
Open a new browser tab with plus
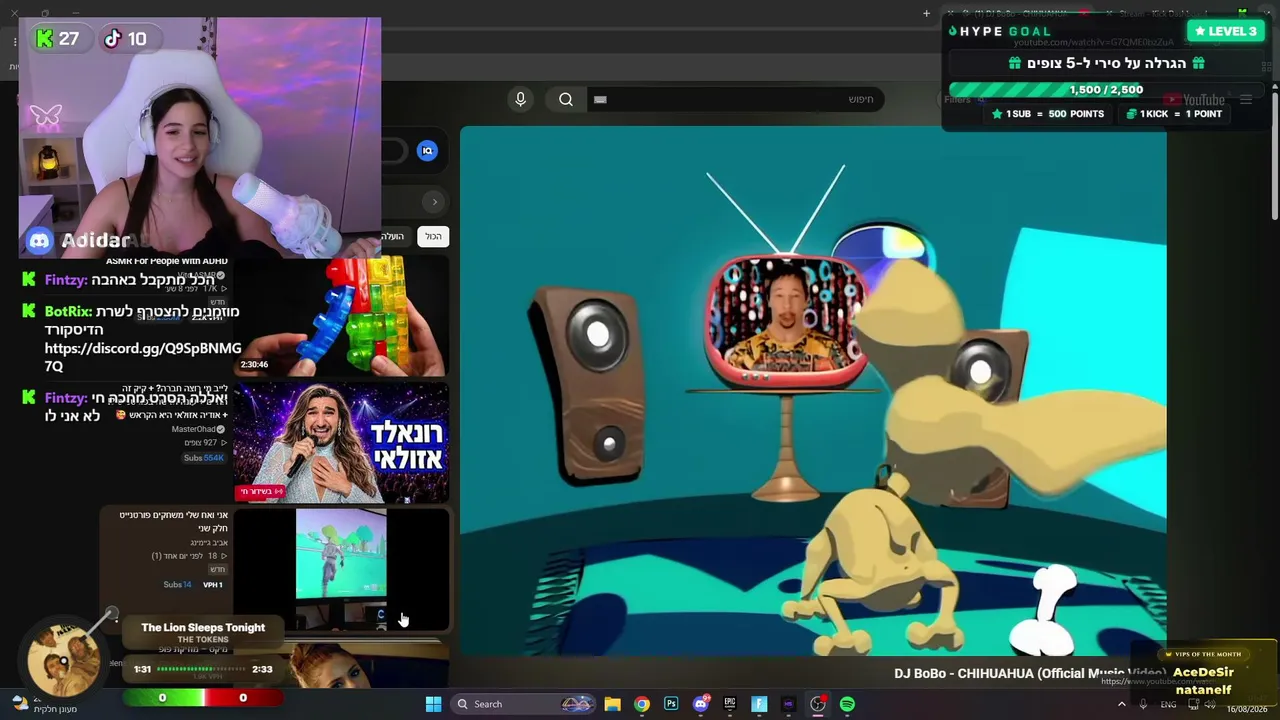point(926,13)
